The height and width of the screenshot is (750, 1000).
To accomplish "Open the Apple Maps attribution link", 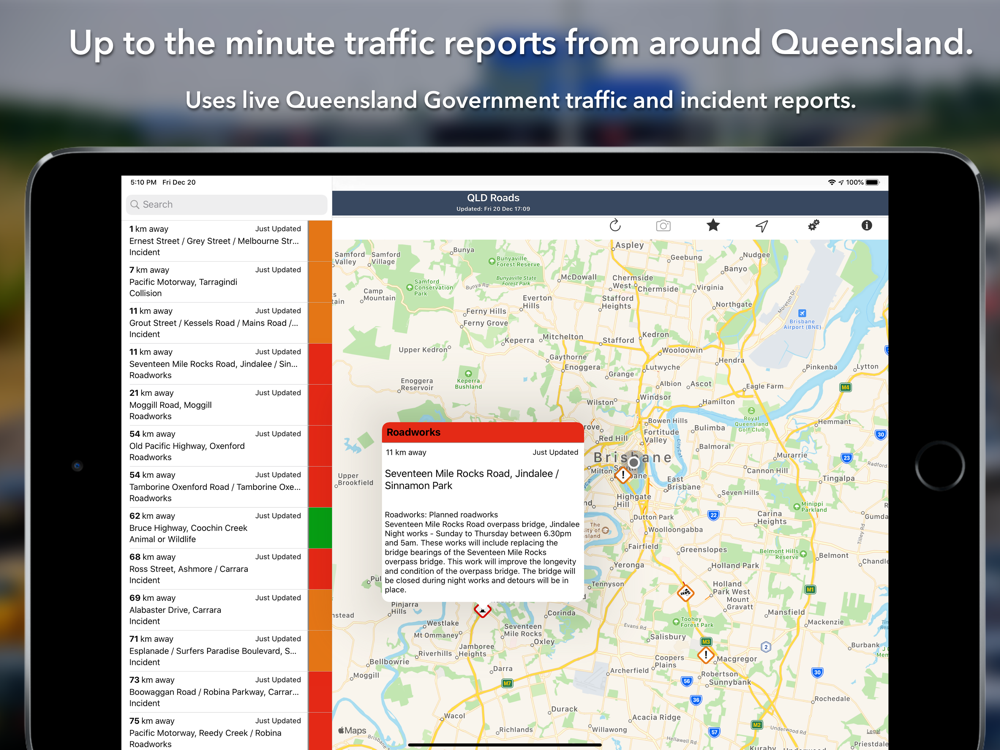I will [x=352, y=730].
